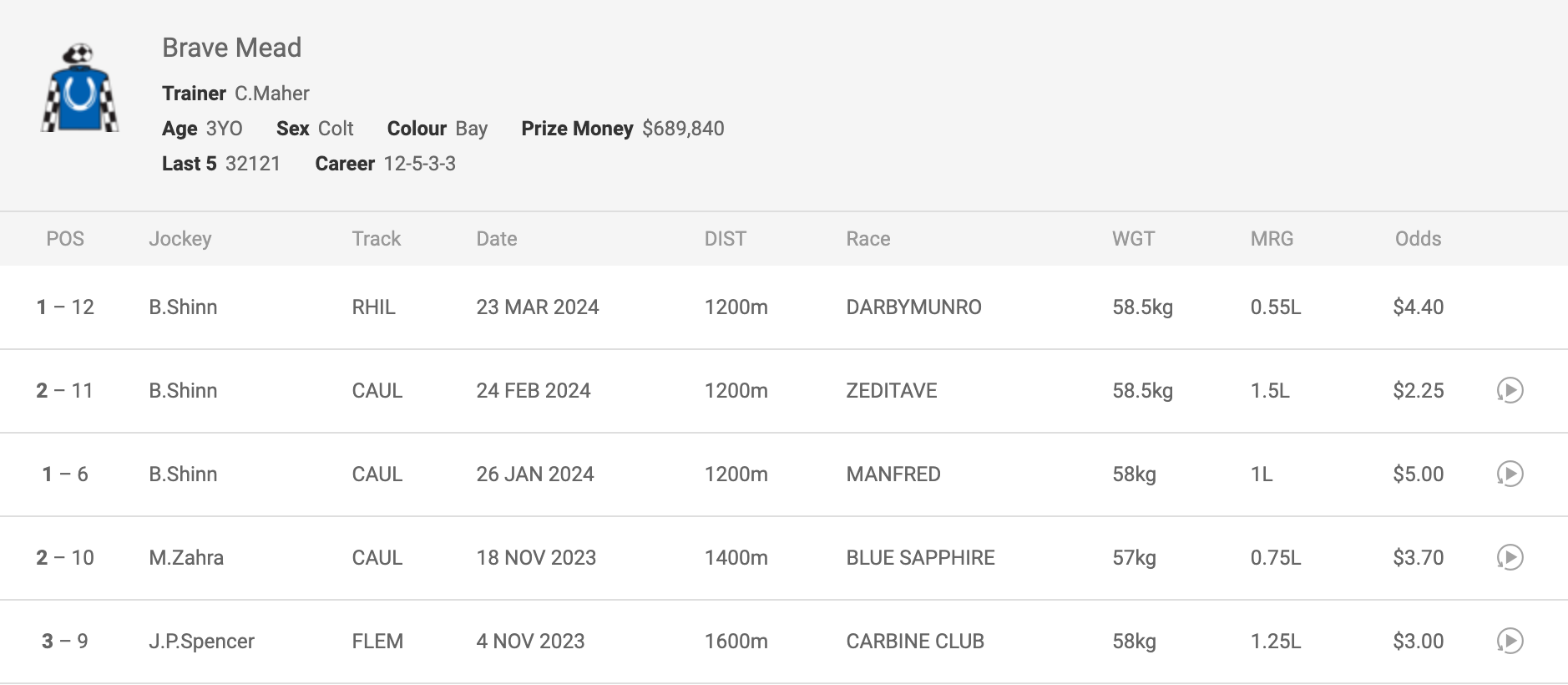Image resolution: width=1568 pixels, height=685 pixels.
Task: Select the MRG column header
Action: tap(1272, 239)
